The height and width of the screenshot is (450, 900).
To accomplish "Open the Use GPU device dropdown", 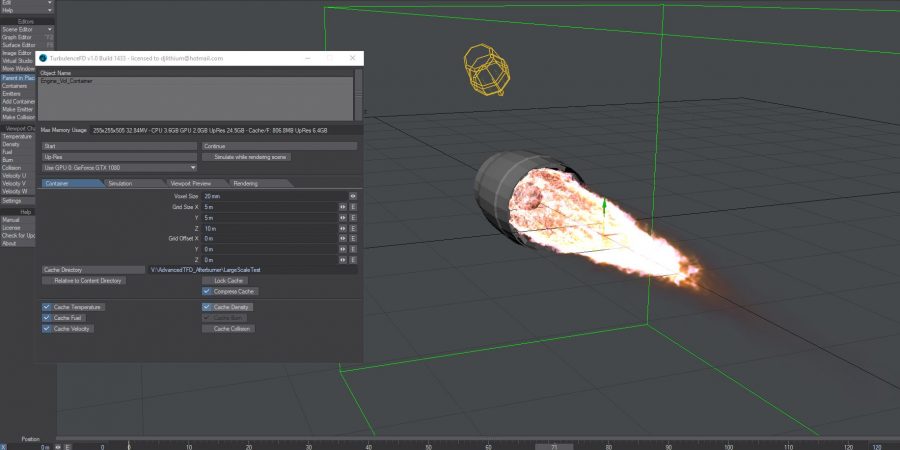I will (119, 167).
